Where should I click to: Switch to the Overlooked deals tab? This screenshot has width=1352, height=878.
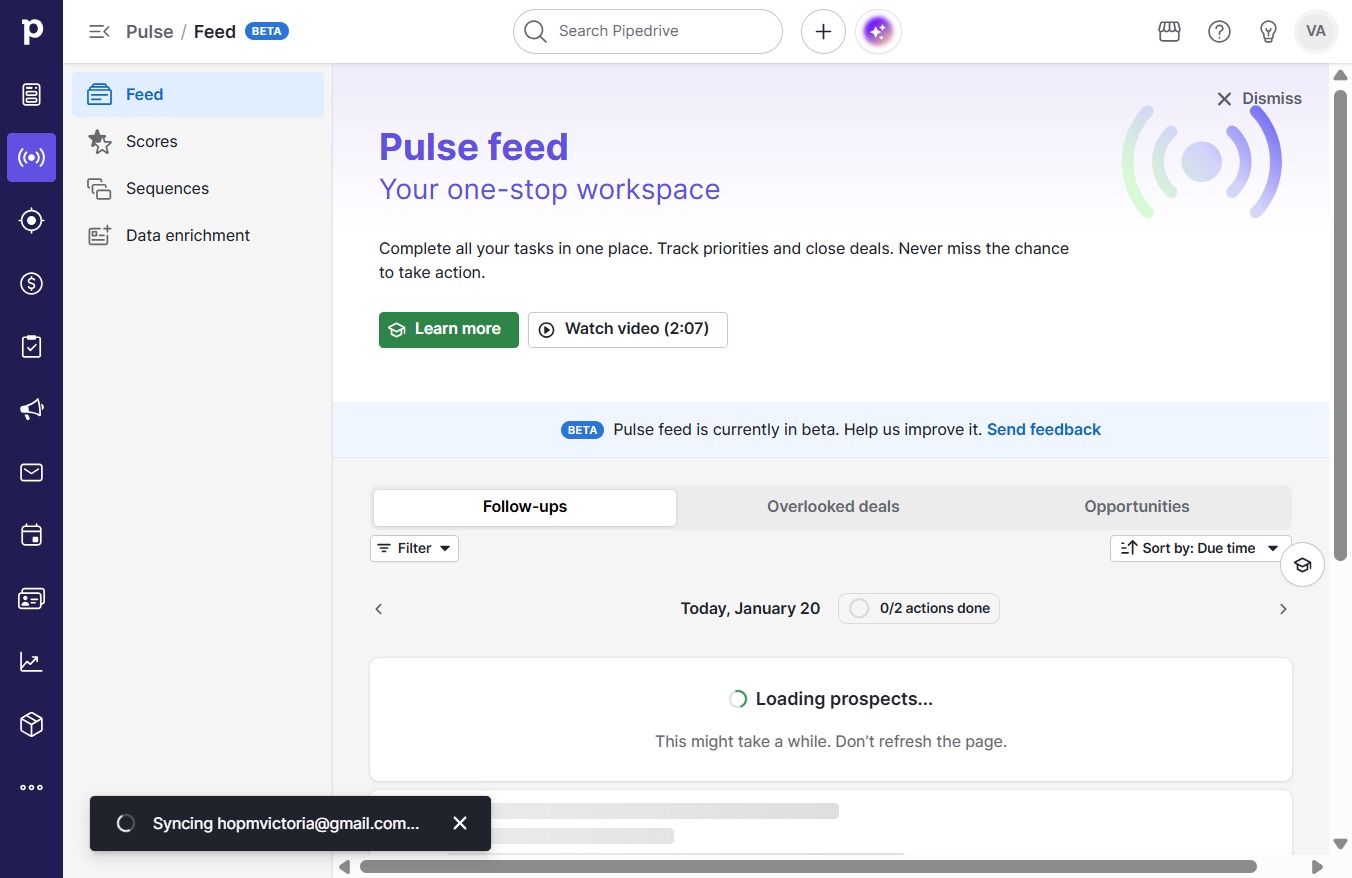click(833, 507)
